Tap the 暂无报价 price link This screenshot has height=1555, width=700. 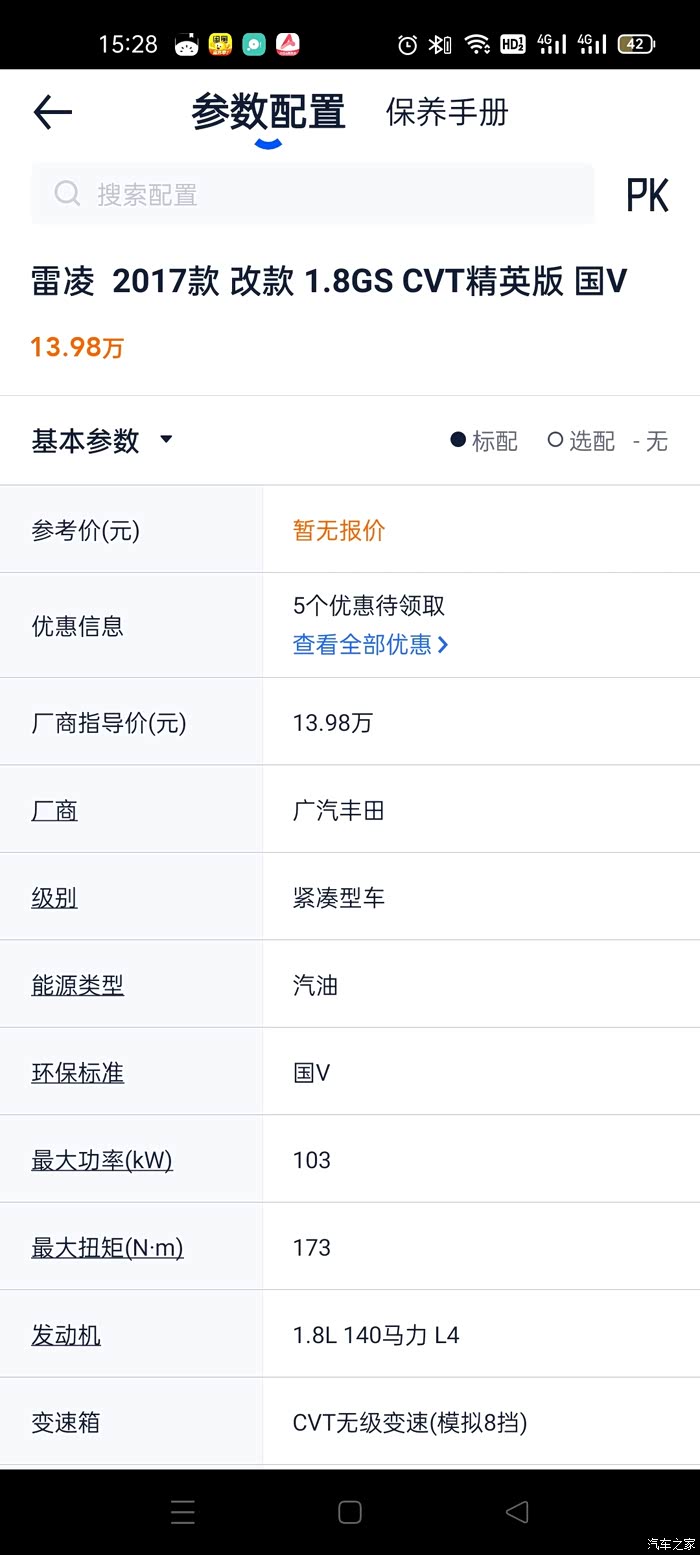(x=339, y=530)
